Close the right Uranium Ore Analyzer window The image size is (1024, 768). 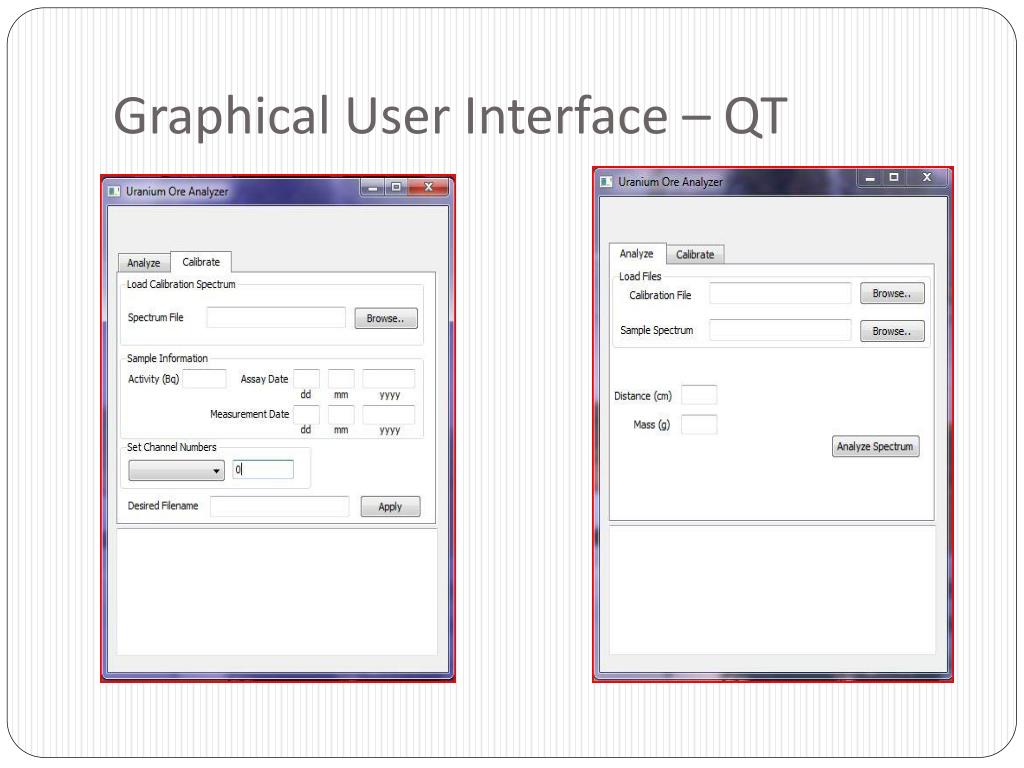pos(927,177)
